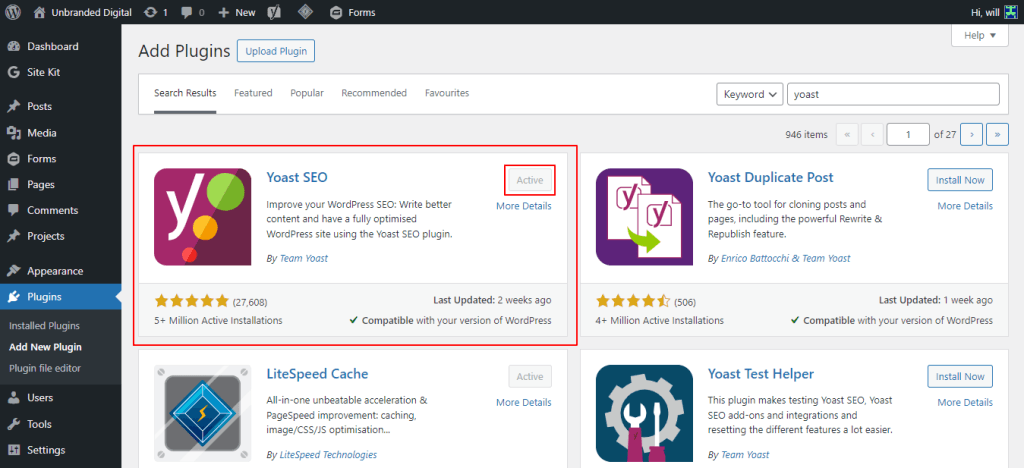This screenshot has height=468, width=1024.
Task: Click the Tools wrench icon in sidebar
Action: pos(14,424)
